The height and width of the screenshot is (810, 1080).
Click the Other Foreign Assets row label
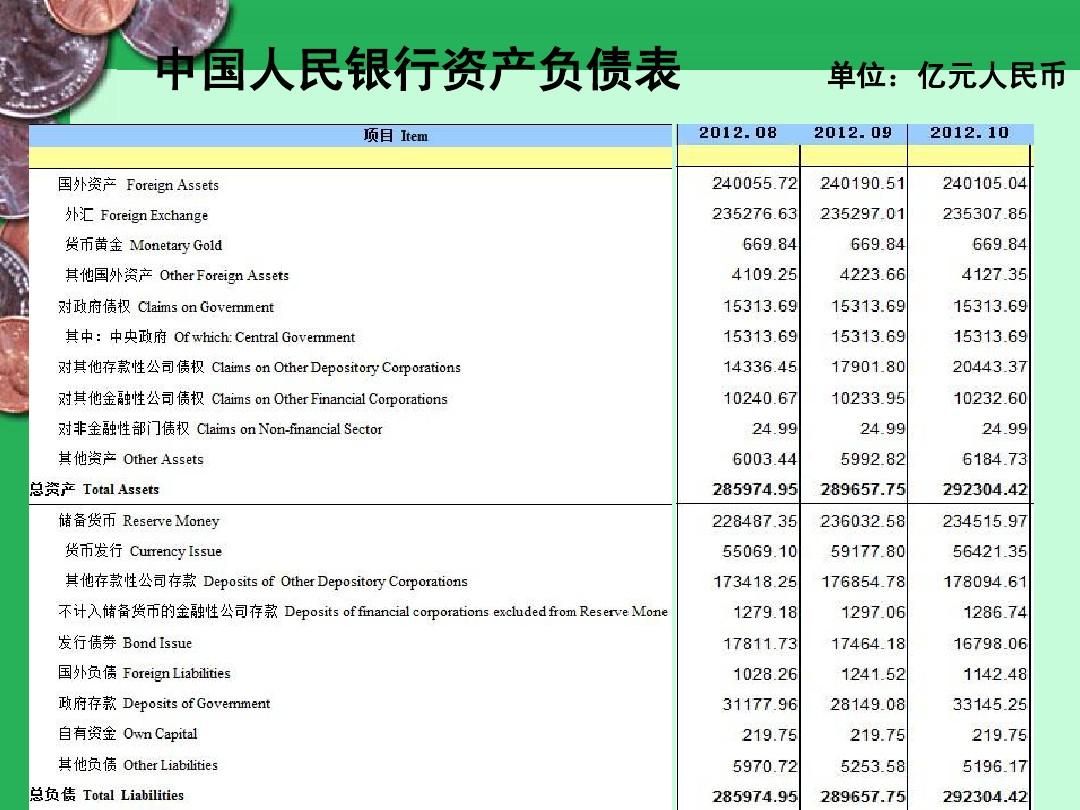pos(177,276)
